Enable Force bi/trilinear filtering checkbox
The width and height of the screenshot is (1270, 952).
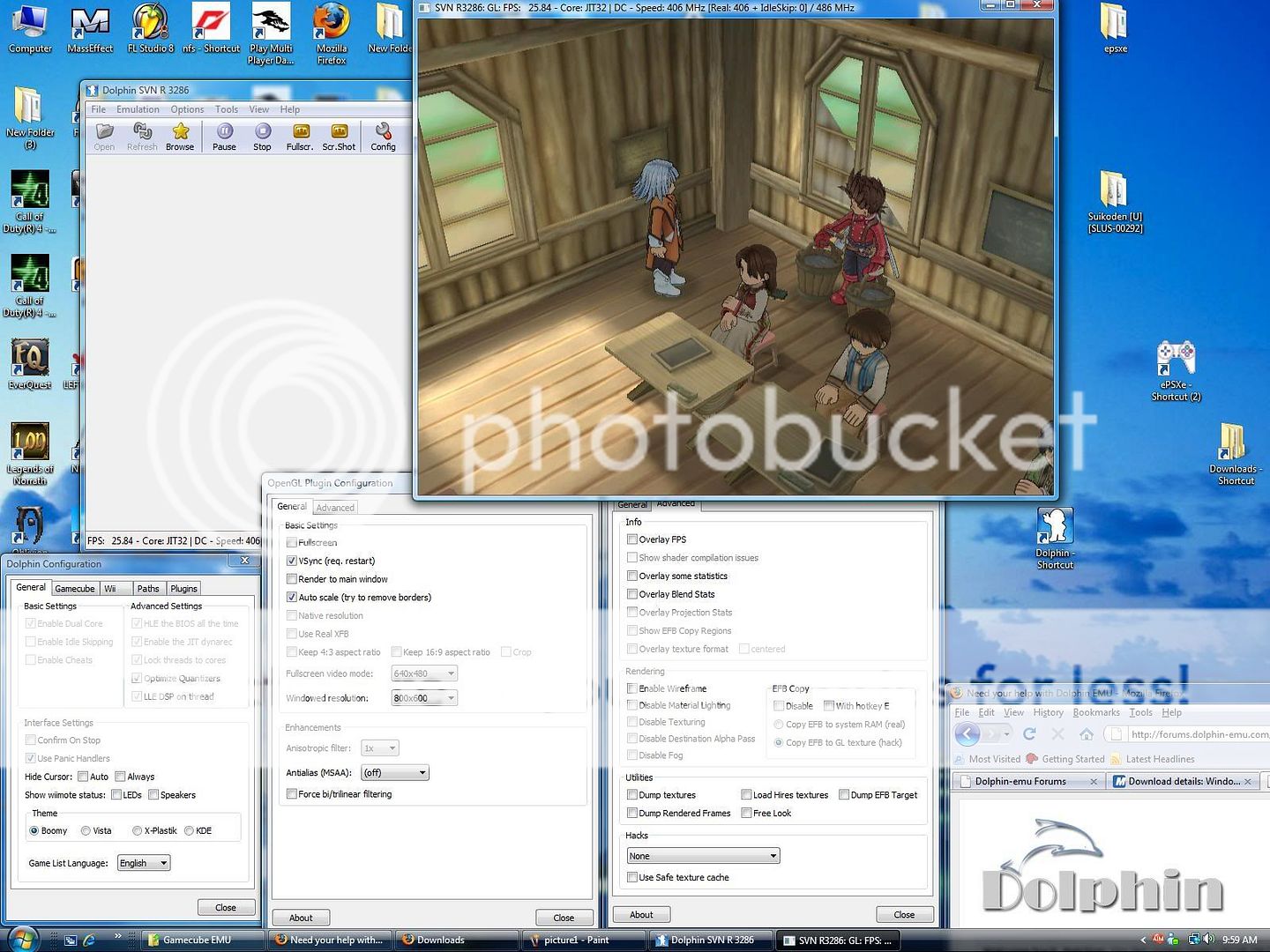coord(292,794)
